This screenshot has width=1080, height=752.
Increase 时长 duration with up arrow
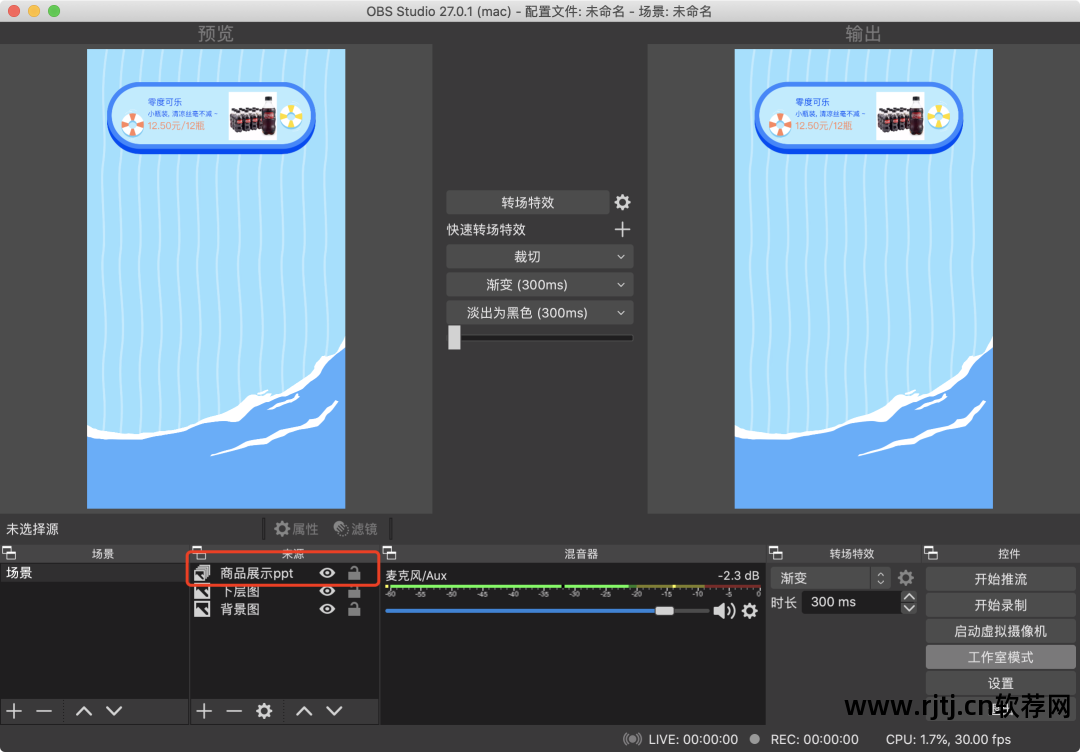point(909,596)
